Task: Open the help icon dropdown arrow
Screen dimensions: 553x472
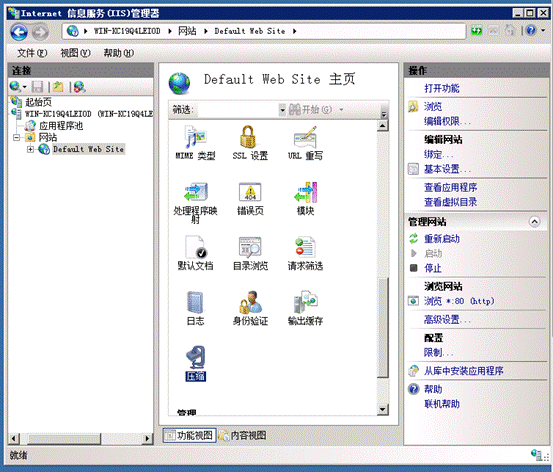Action: (543, 31)
